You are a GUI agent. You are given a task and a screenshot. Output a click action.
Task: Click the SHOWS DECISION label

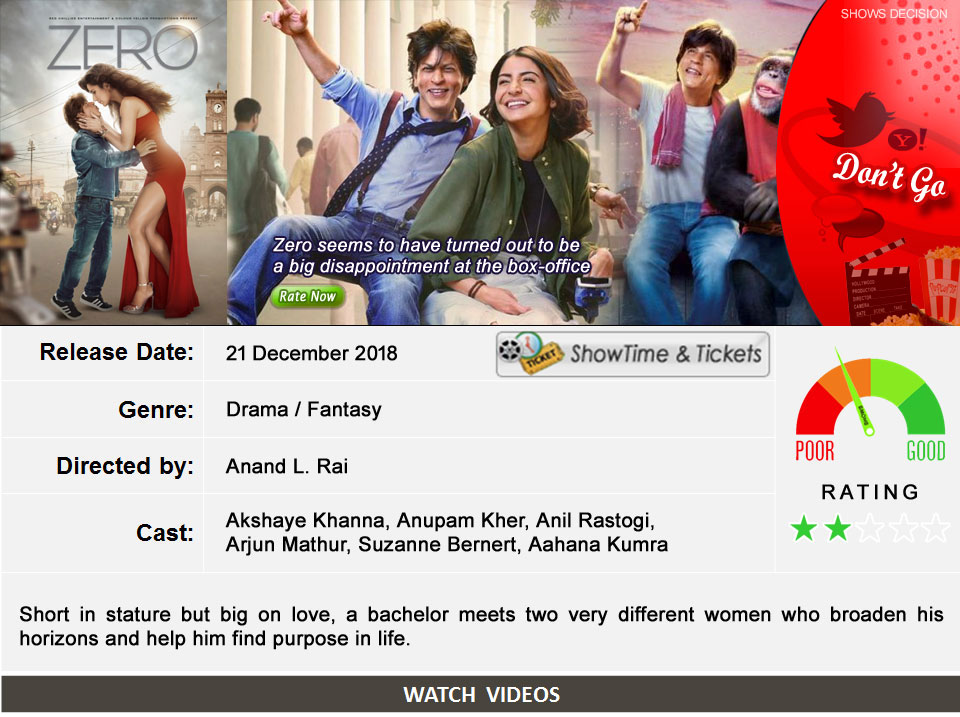[893, 14]
